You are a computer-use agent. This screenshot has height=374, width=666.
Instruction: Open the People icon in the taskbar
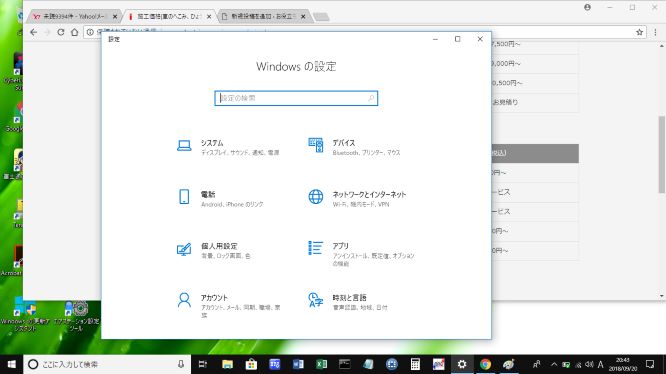(536, 364)
